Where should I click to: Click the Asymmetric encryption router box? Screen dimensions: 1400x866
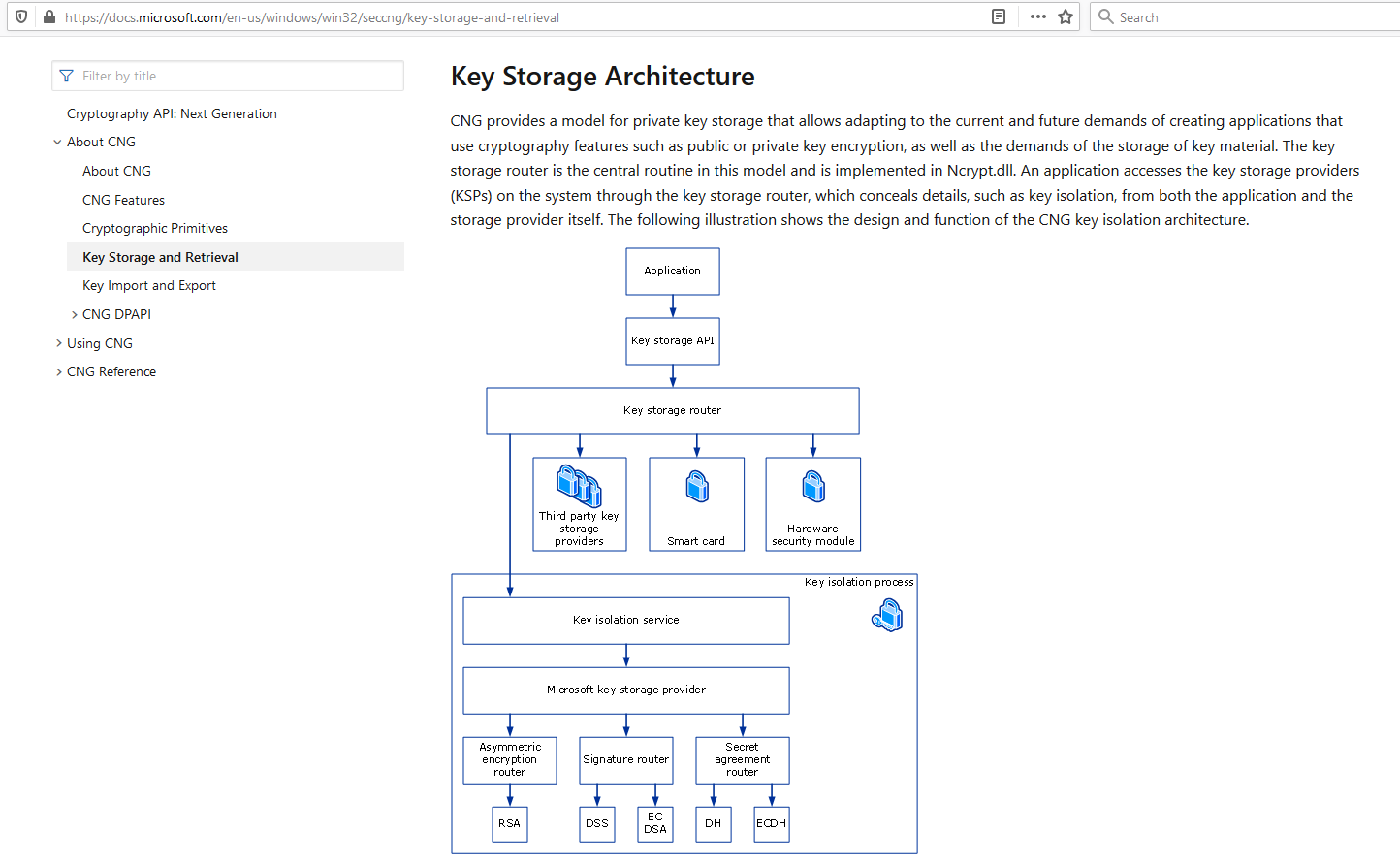[x=510, y=760]
